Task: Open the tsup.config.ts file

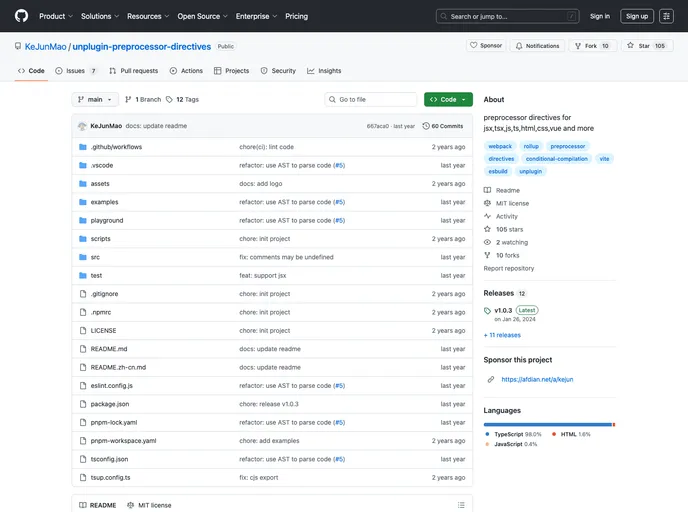Action: point(110,477)
